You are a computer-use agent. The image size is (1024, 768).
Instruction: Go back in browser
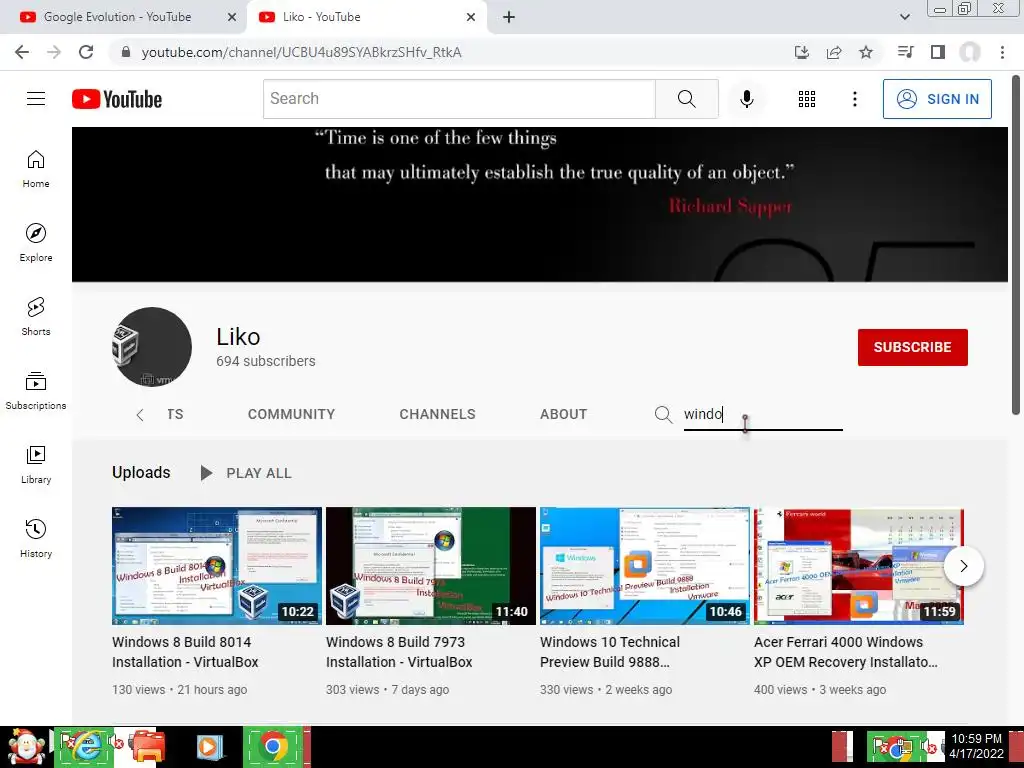click(22, 52)
